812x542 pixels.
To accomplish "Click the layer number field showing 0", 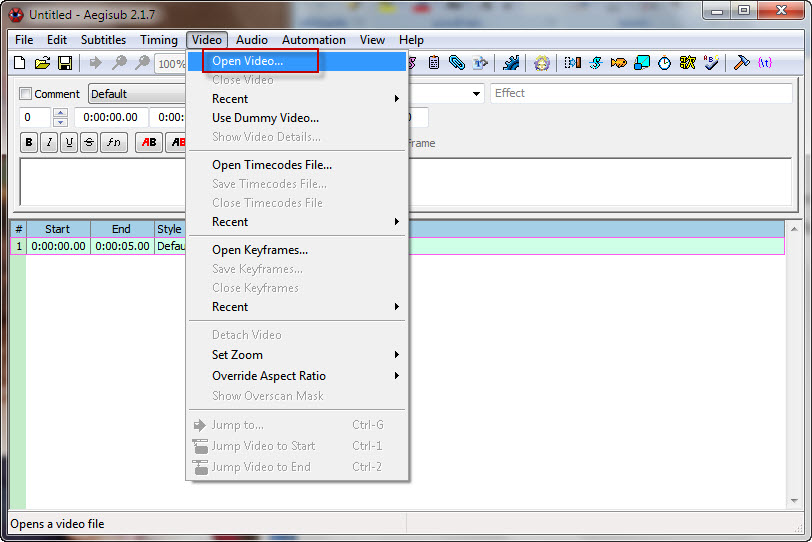I will pyautogui.click(x=35, y=118).
